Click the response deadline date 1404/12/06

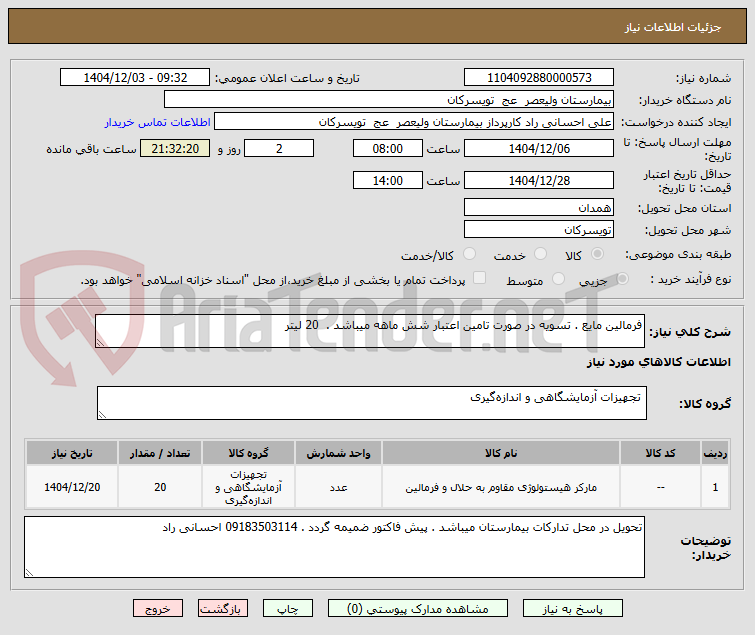539,148
